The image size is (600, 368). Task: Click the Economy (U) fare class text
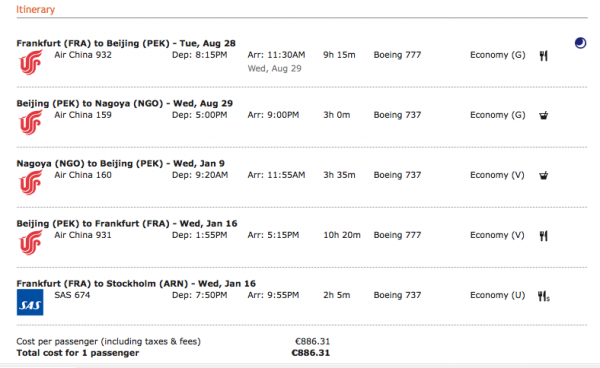pos(497,295)
